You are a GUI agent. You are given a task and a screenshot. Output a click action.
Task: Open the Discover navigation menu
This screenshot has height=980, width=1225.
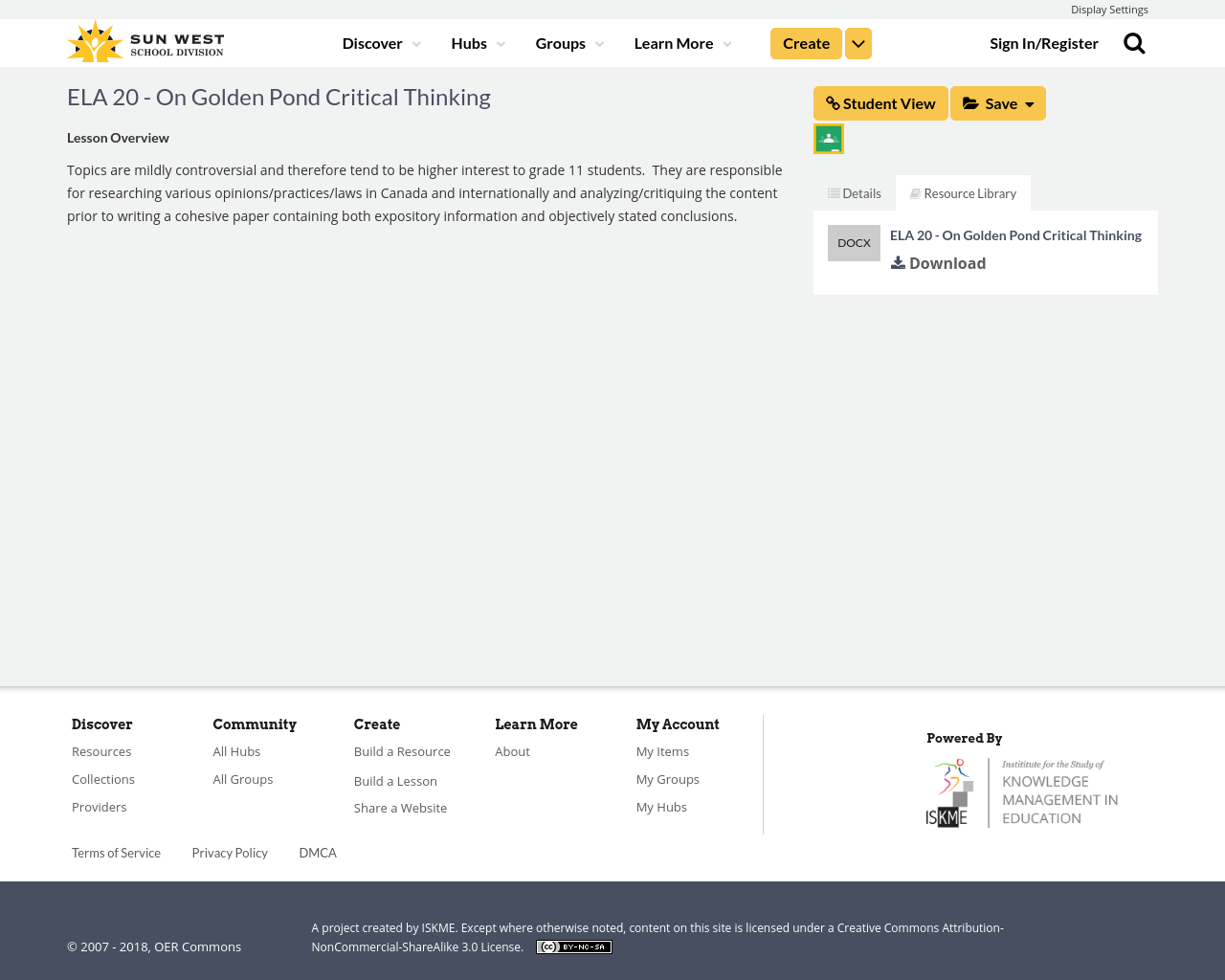(381, 43)
